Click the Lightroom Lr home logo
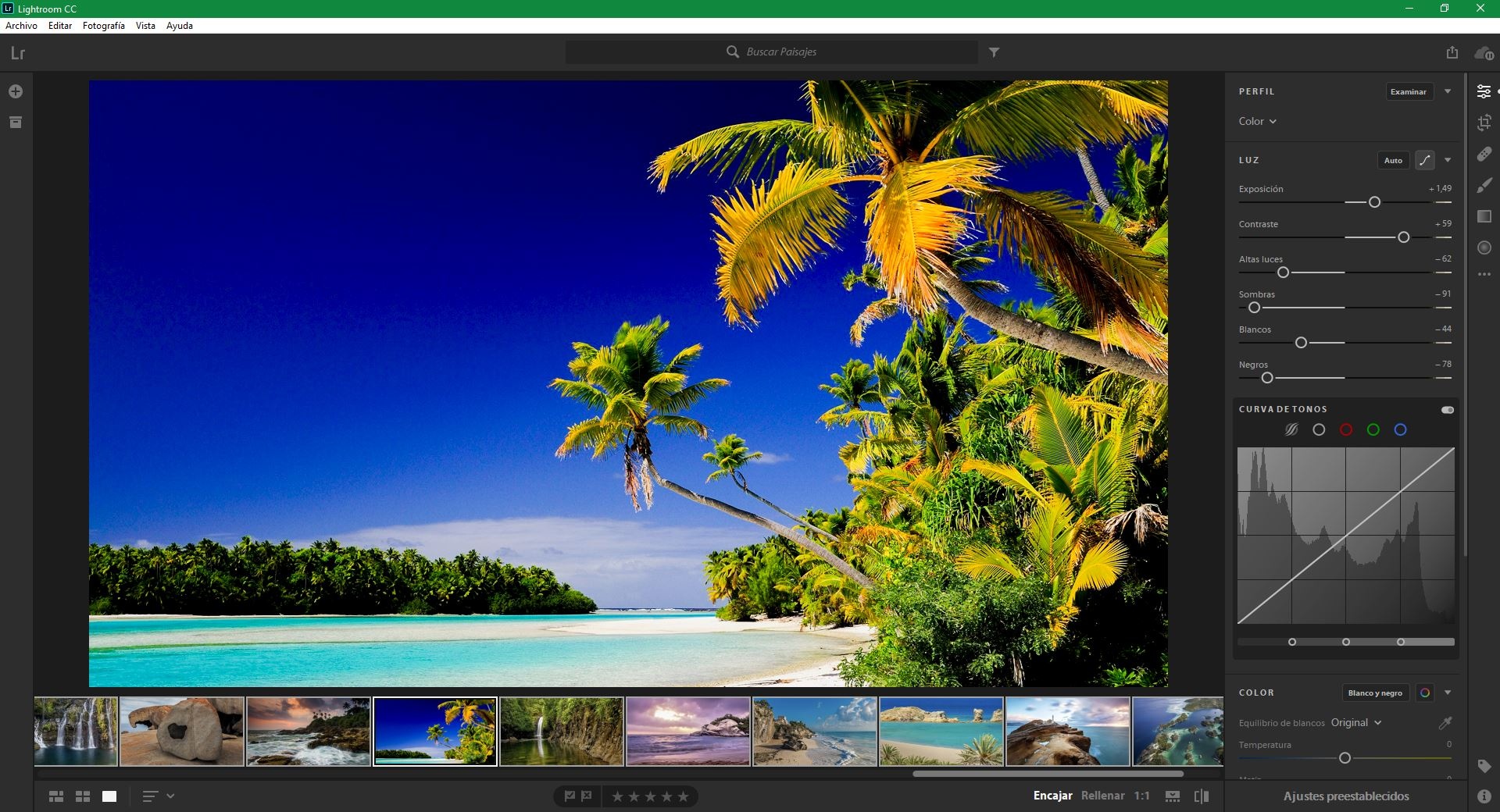This screenshot has height=812, width=1500. [18, 53]
